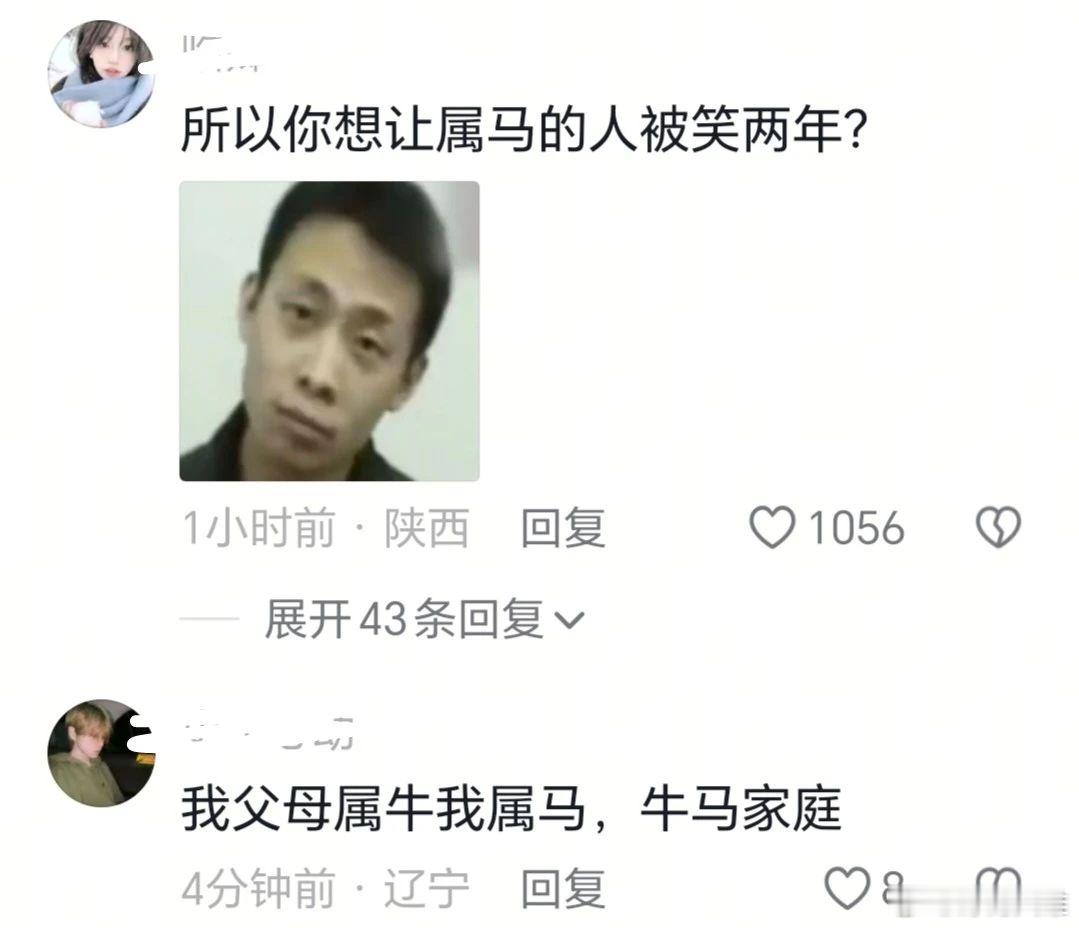Screen dimensions: 1079x928
Task: Open second commenter's username
Action: (270, 732)
